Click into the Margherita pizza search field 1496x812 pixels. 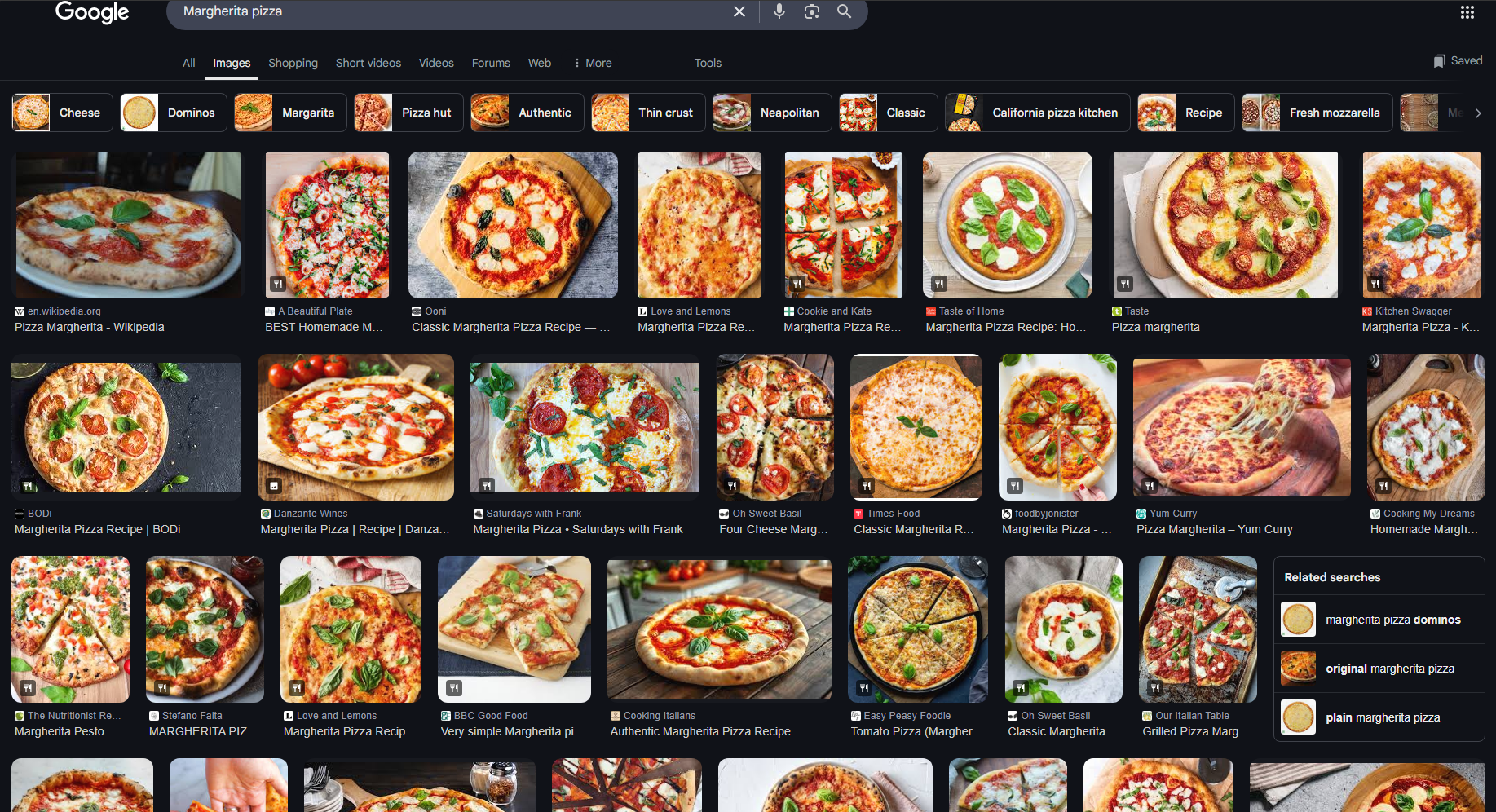(x=448, y=11)
